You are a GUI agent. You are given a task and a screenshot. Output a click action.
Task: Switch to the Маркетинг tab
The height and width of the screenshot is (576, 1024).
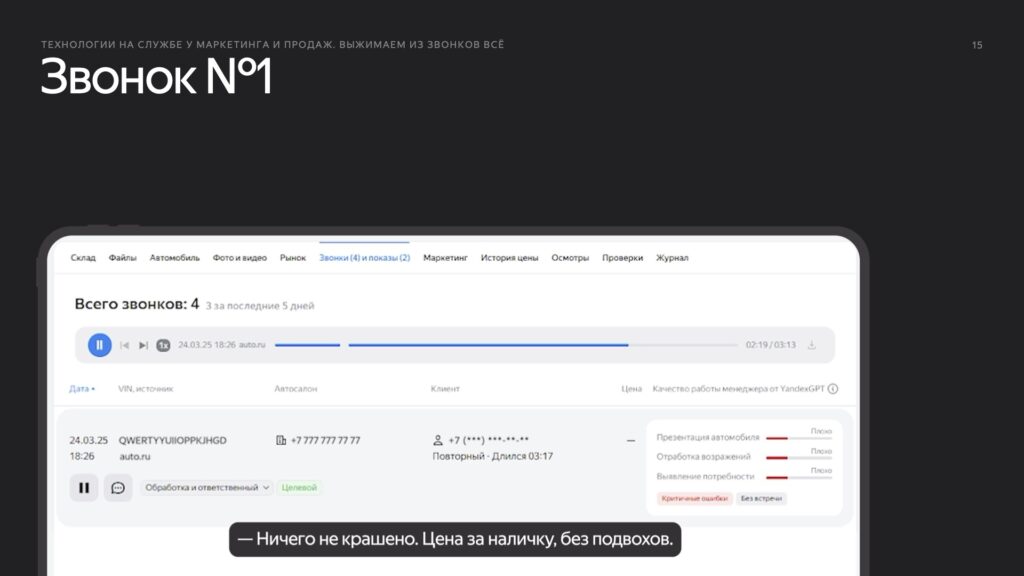pyautogui.click(x=445, y=258)
